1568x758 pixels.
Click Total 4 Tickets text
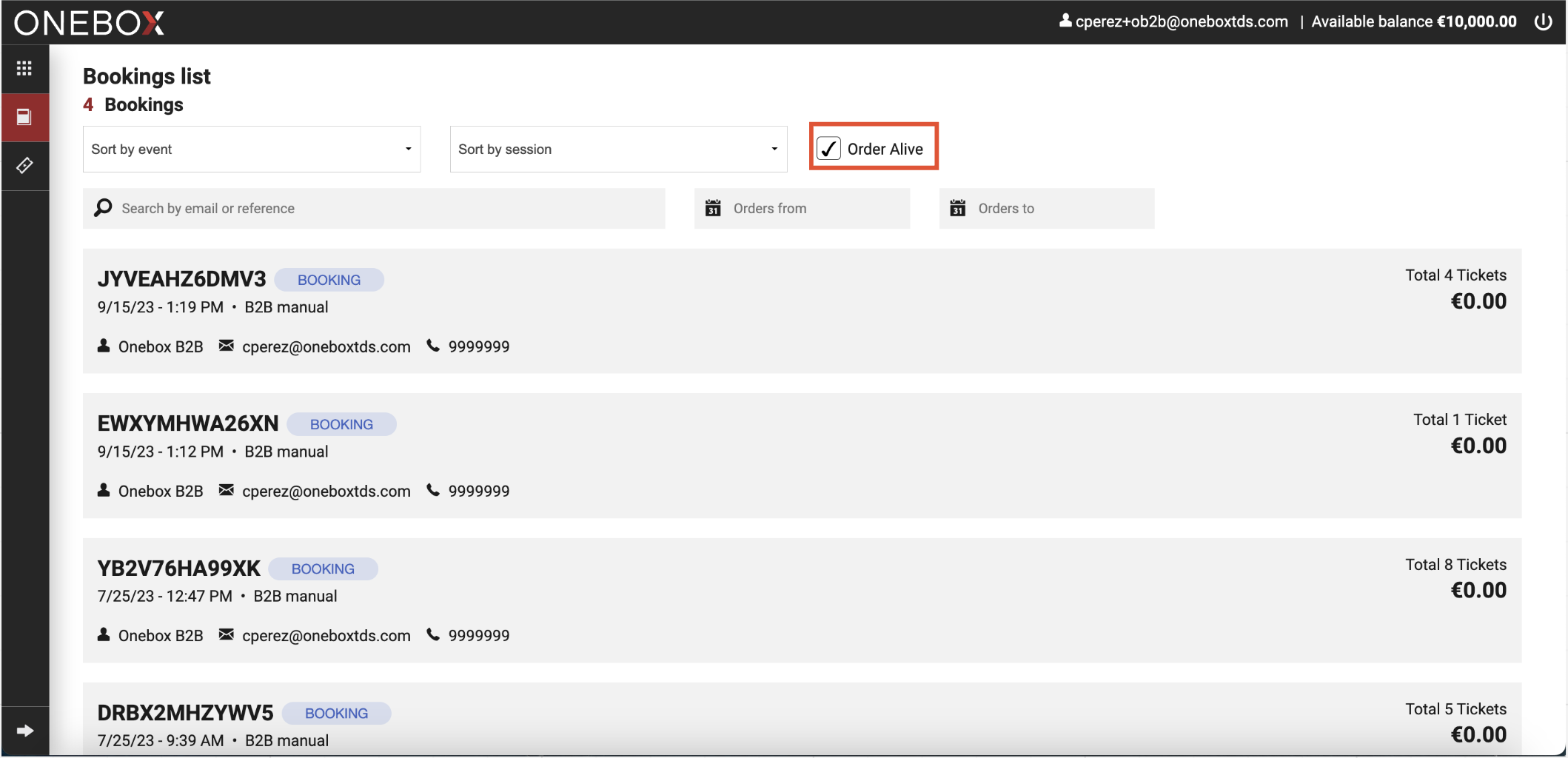click(1456, 275)
